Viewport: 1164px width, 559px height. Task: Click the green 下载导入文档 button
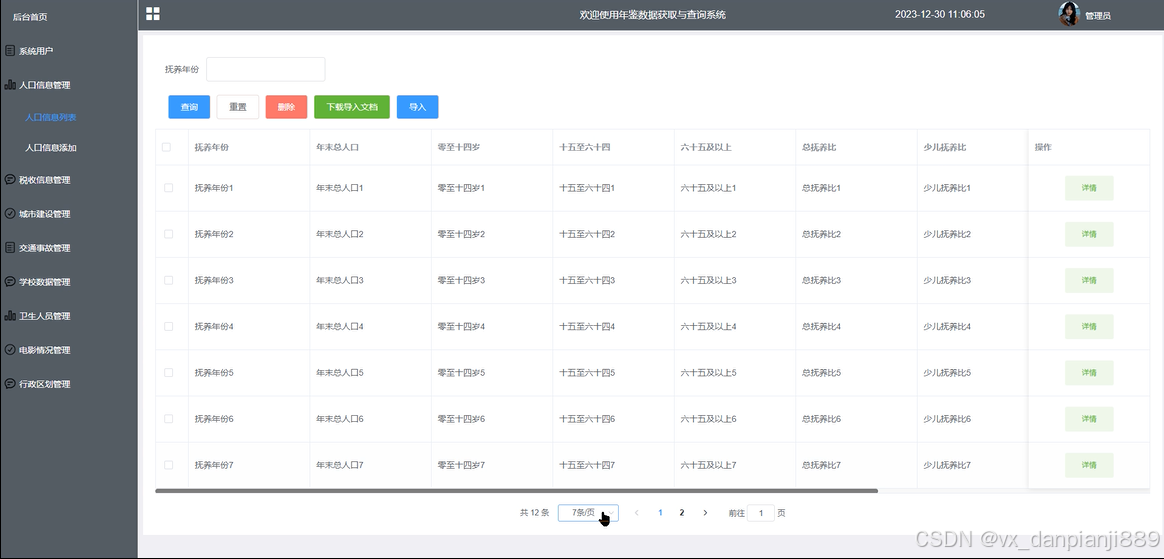(x=352, y=107)
